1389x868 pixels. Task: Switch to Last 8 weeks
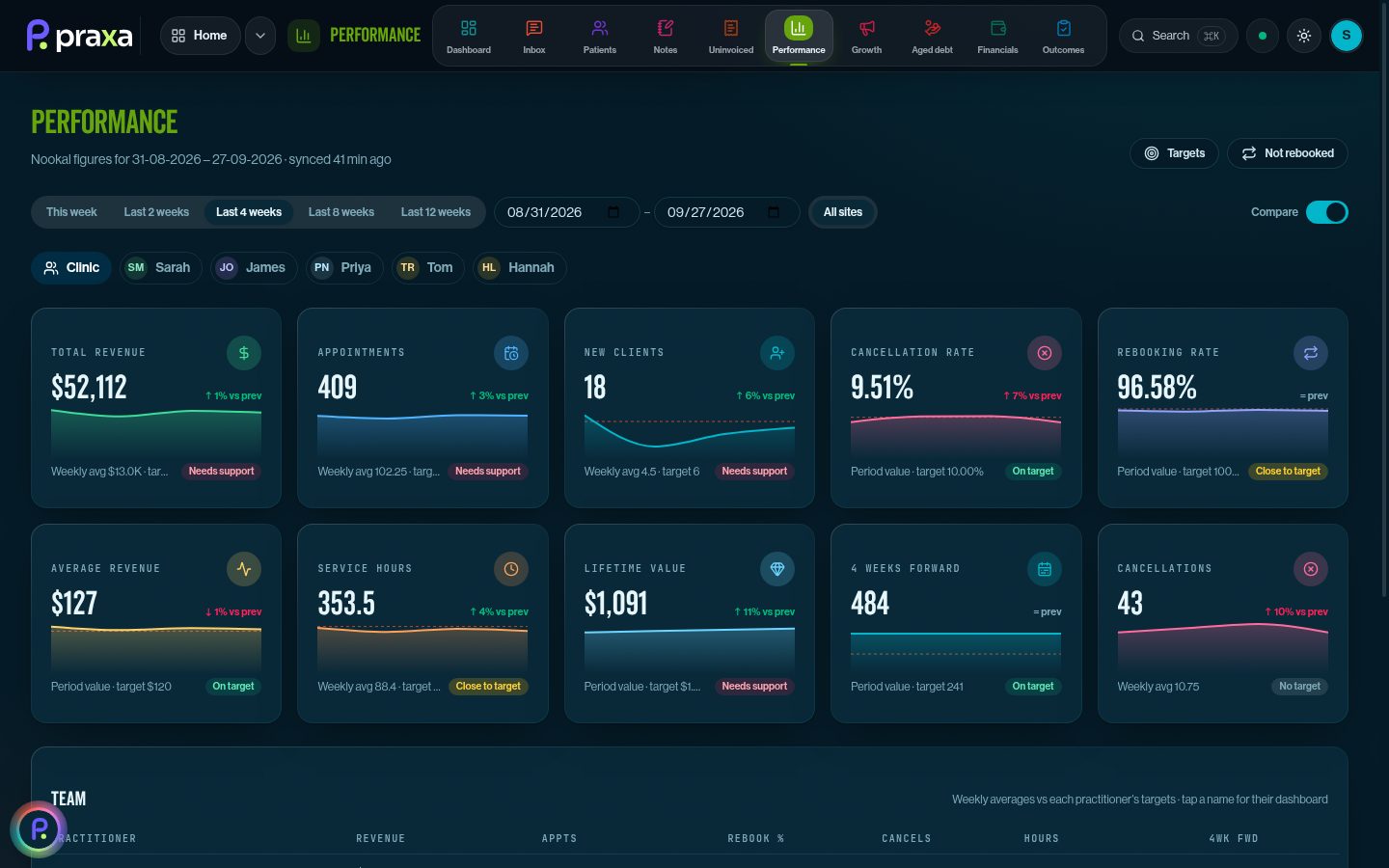click(x=341, y=212)
